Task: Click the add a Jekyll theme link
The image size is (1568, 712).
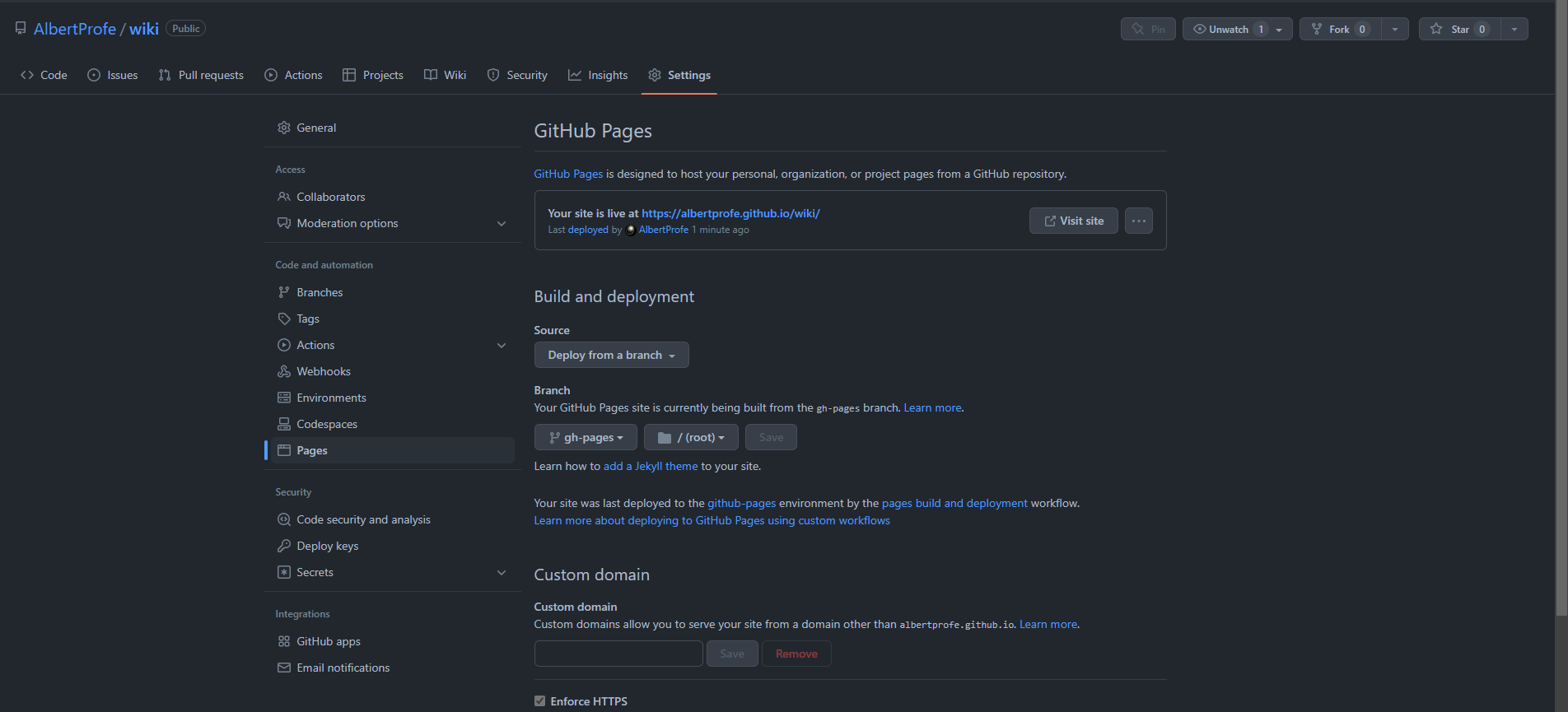Action: tap(651, 466)
